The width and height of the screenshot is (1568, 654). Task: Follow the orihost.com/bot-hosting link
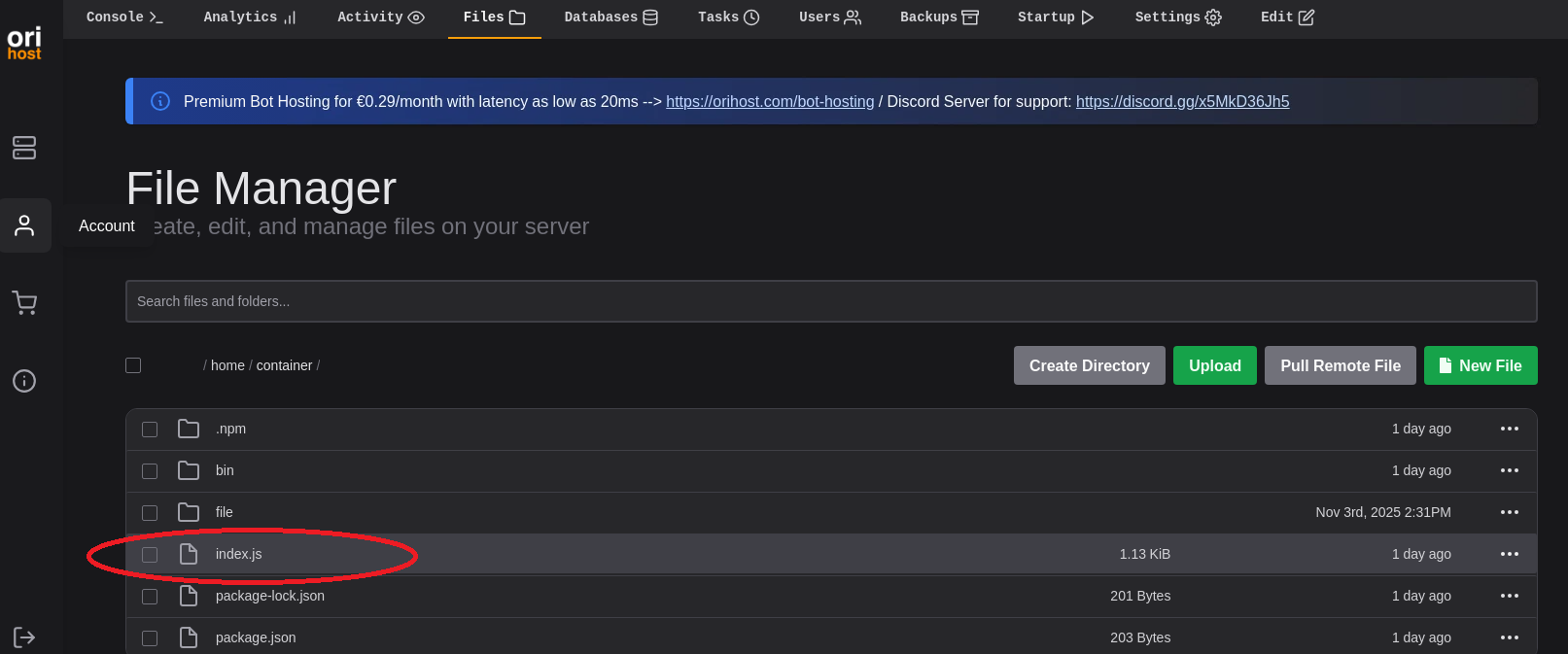coord(770,102)
